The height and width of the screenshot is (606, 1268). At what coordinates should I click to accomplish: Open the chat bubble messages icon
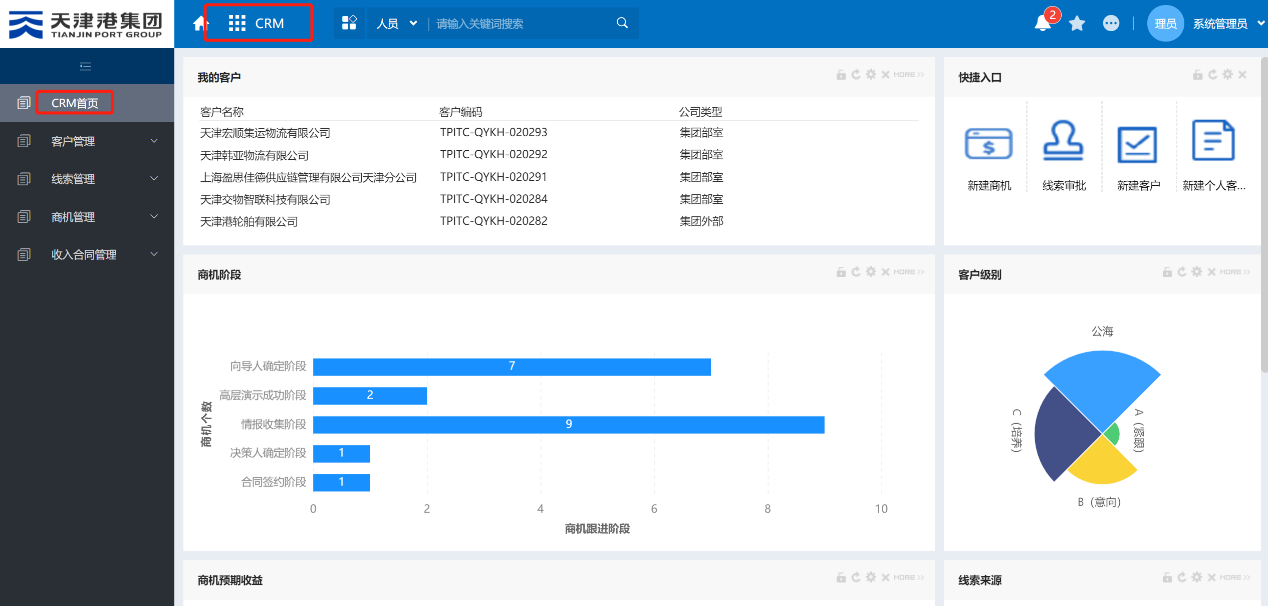[x=1111, y=23]
